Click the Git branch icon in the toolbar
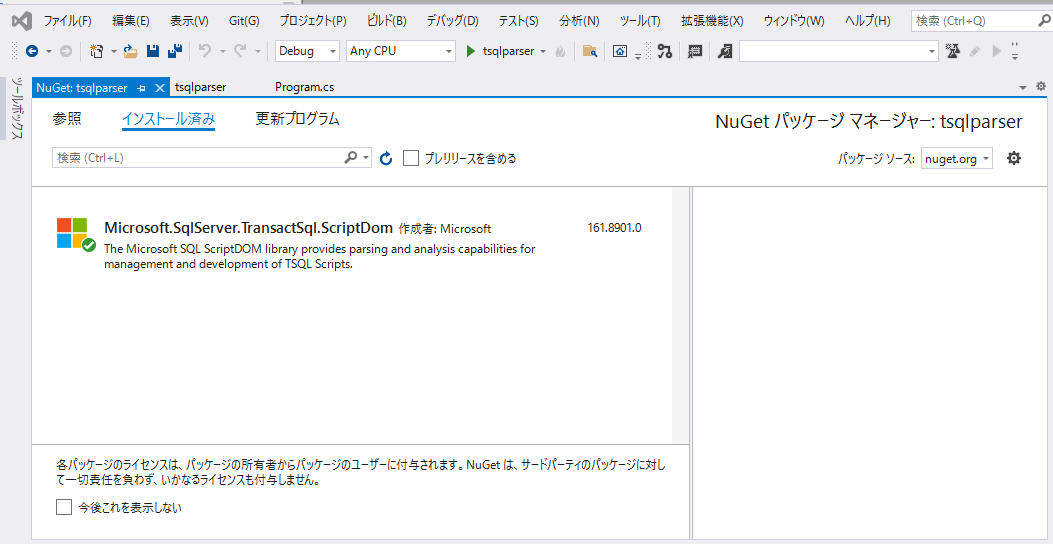This screenshot has width=1053, height=544. click(665, 51)
